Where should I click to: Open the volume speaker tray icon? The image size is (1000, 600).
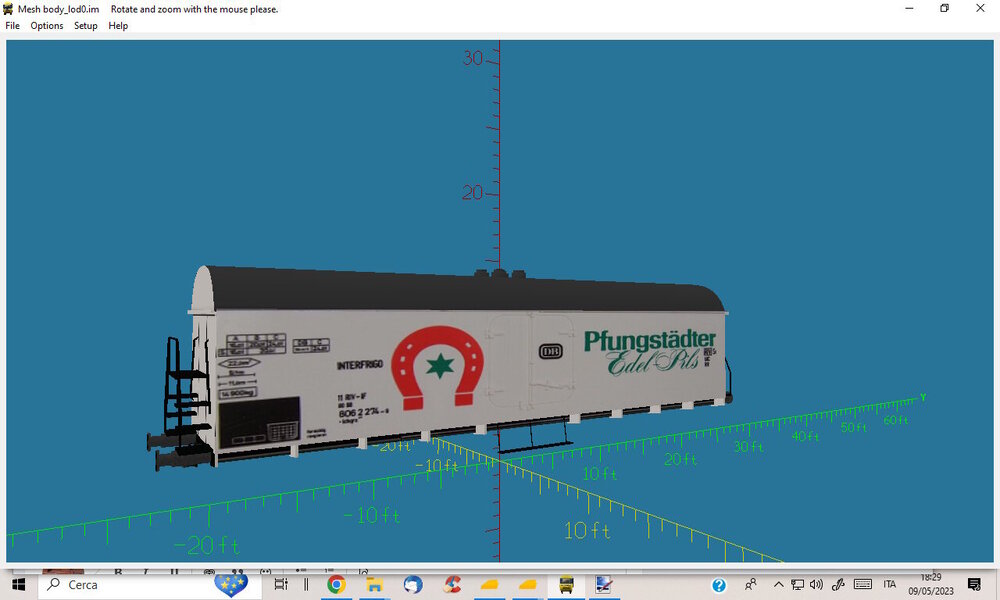[816, 584]
